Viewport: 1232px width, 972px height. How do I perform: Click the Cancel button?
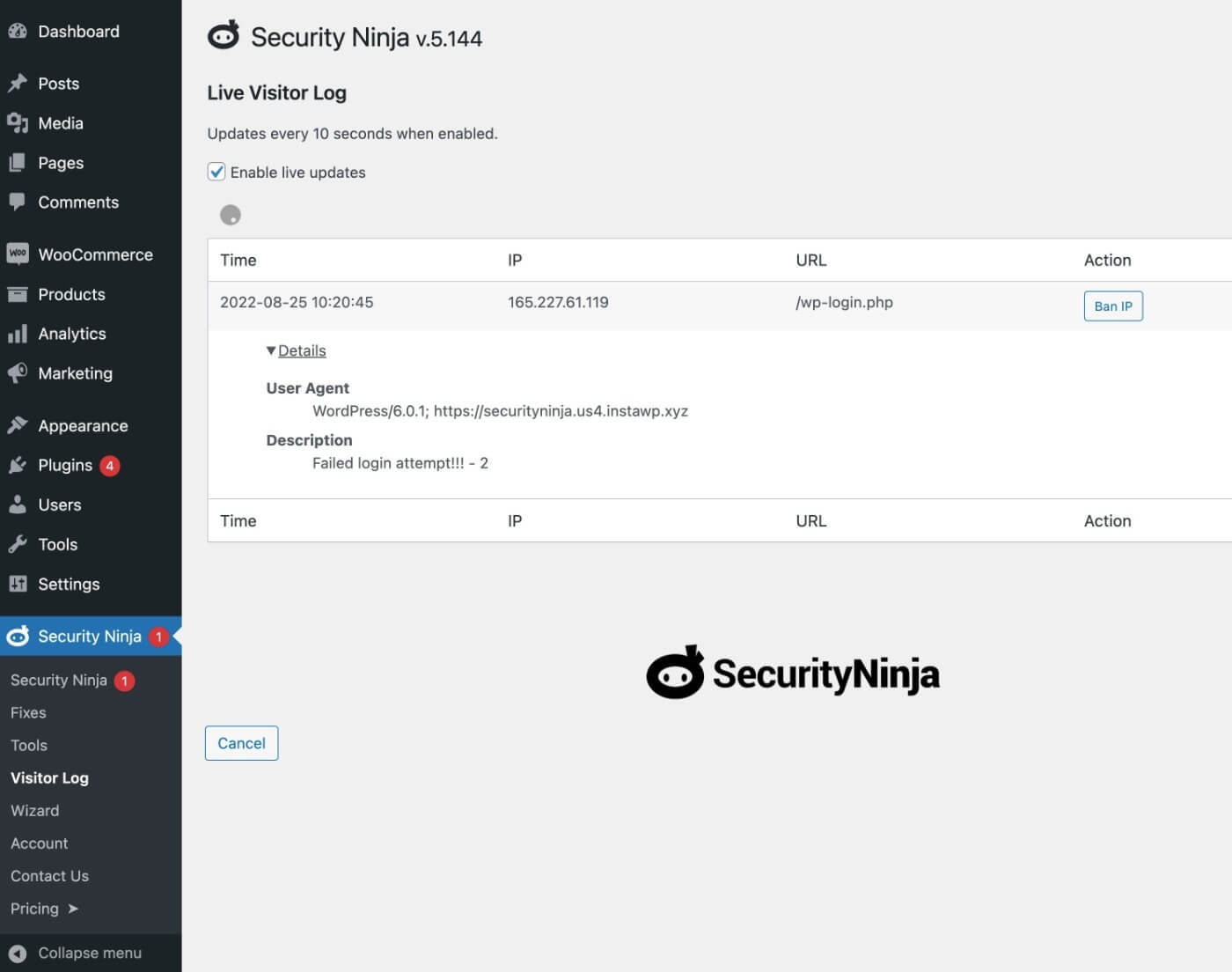click(x=241, y=743)
